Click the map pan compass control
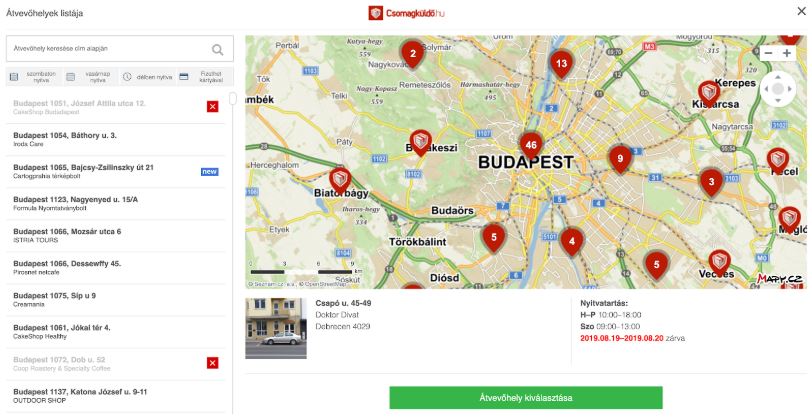 pos(777,89)
